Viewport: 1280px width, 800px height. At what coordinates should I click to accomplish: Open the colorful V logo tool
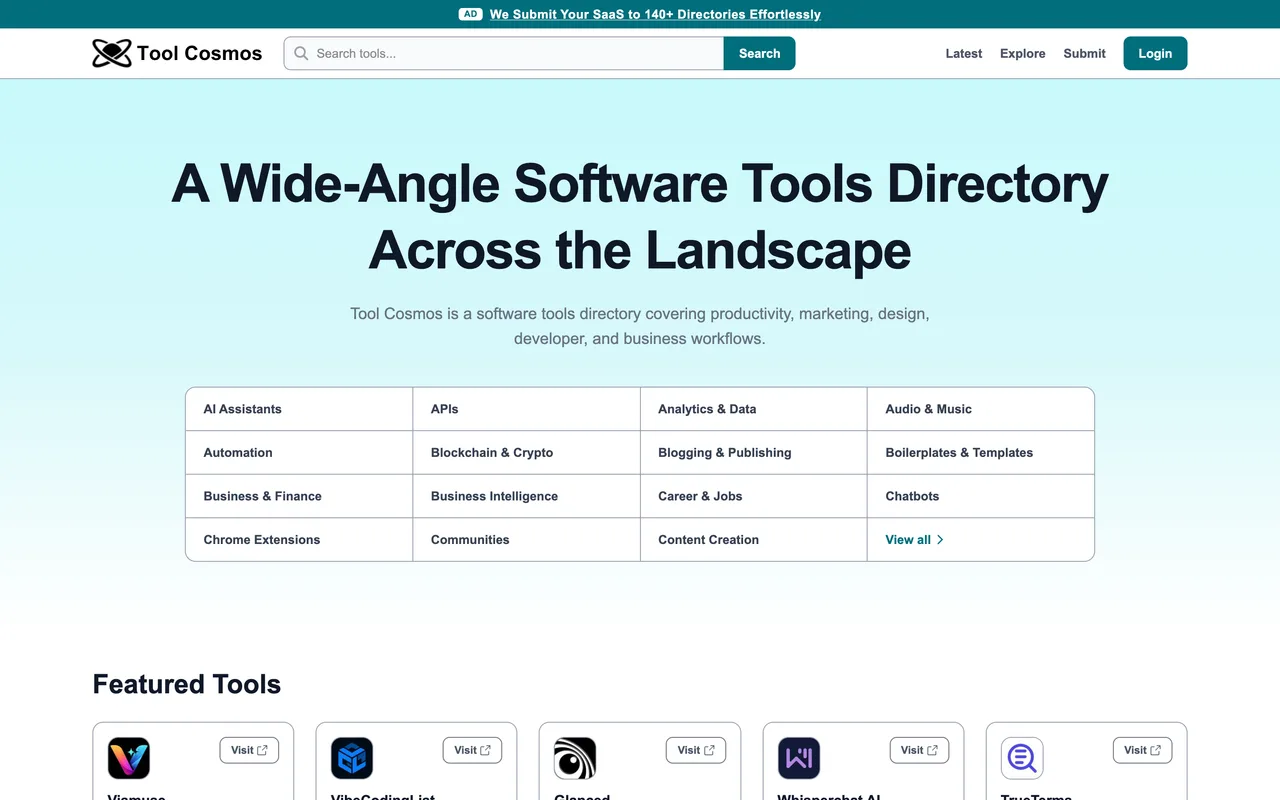pyautogui.click(x=129, y=758)
